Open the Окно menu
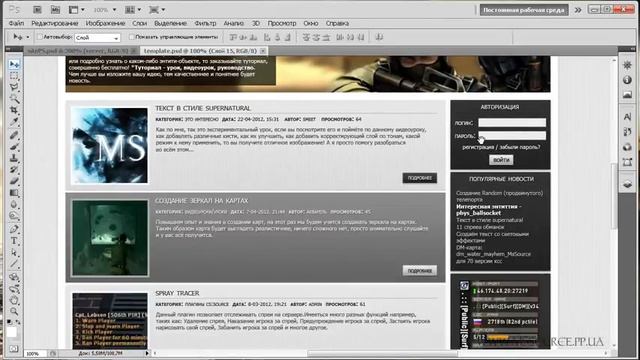 tap(311, 23)
